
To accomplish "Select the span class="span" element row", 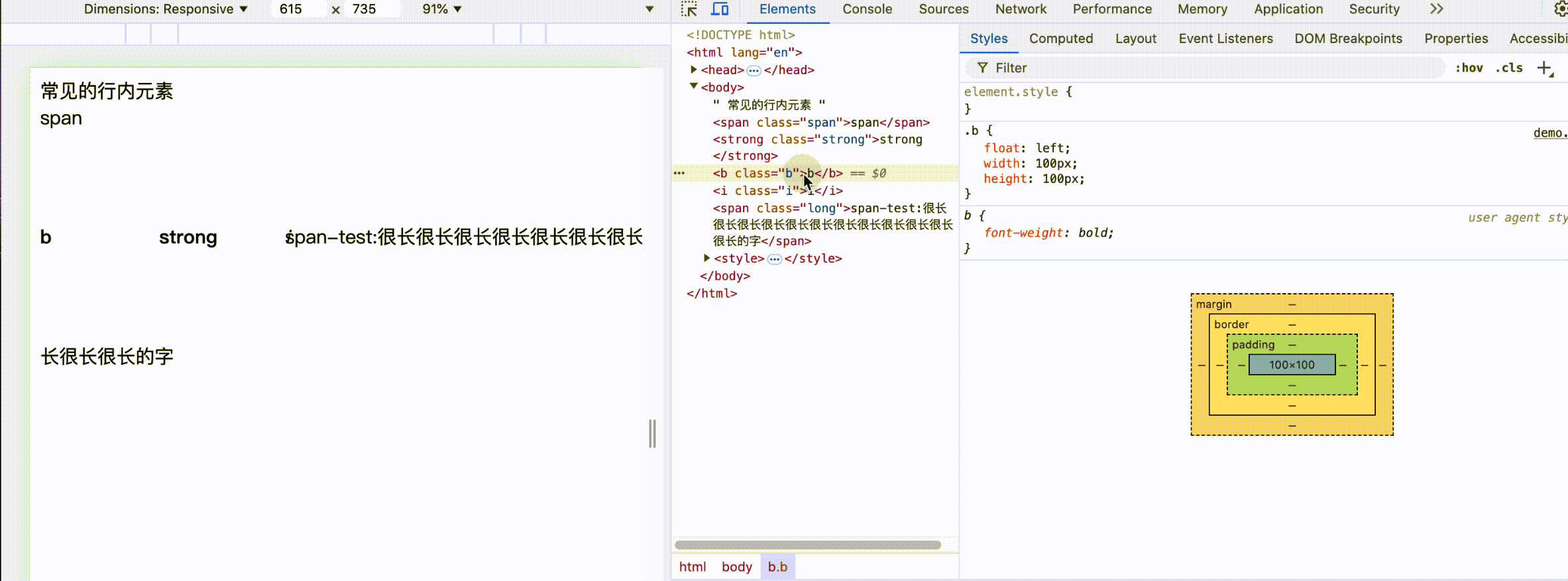I will click(821, 123).
